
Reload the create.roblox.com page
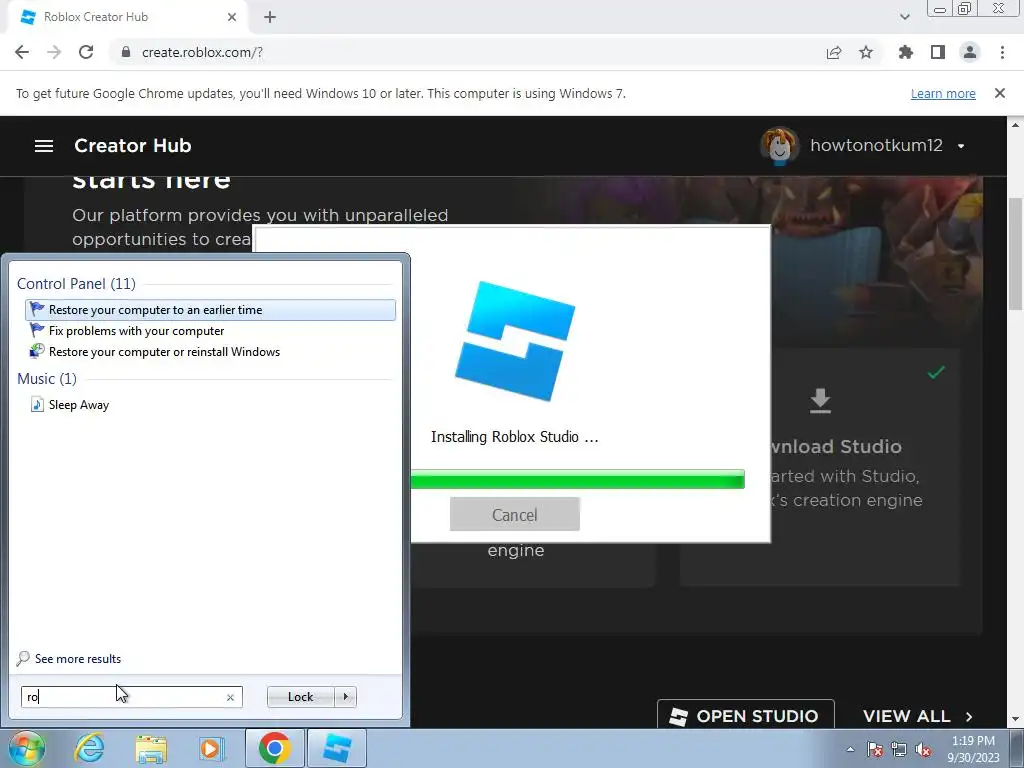(86, 52)
